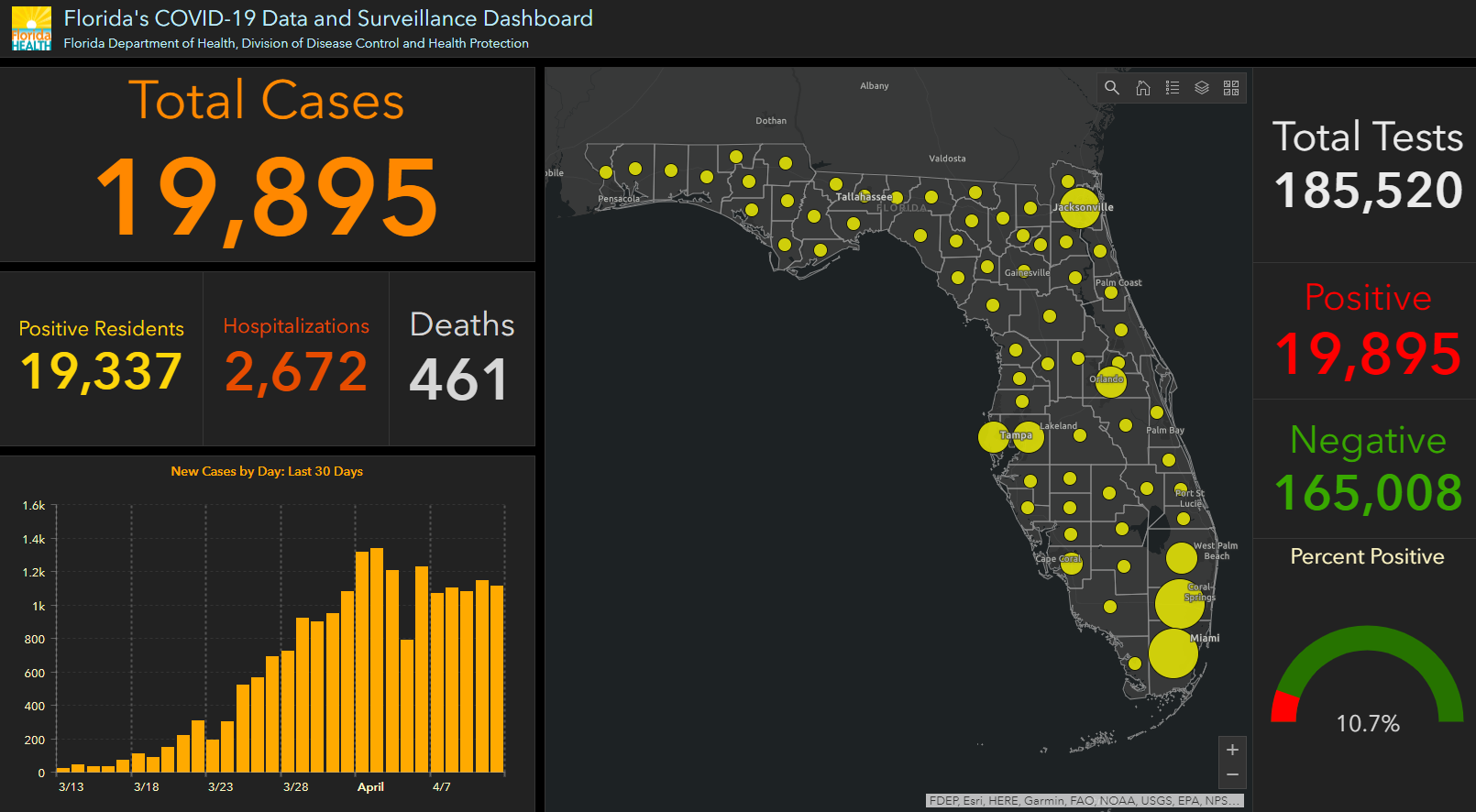The image size is (1476, 812).
Task: Zoom in with the map plus button
Action: (1232, 750)
